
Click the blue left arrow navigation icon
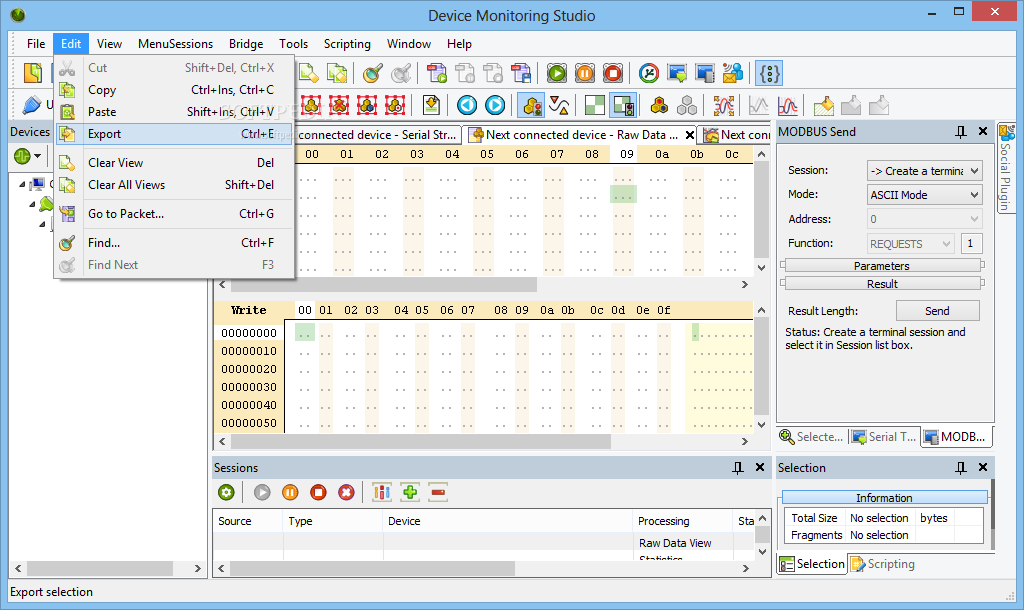coord(466,105)
